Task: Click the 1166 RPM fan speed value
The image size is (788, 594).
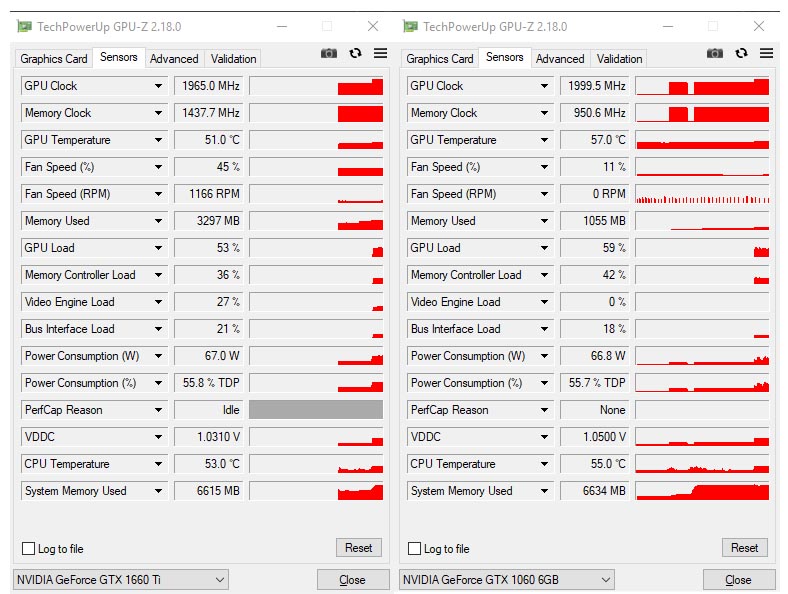Action: coord(209,194)
